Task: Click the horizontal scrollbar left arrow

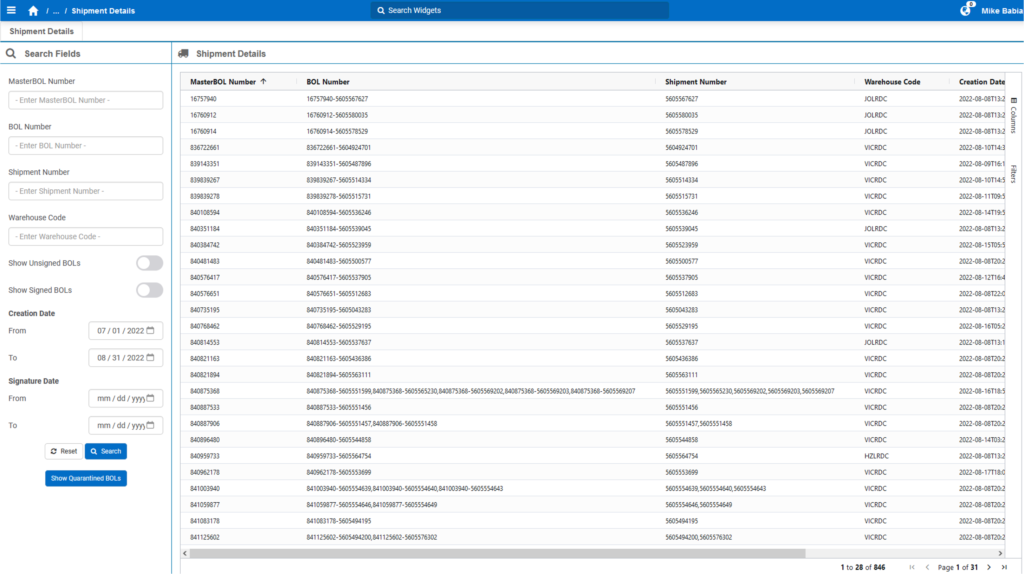Action: (185, 553)
